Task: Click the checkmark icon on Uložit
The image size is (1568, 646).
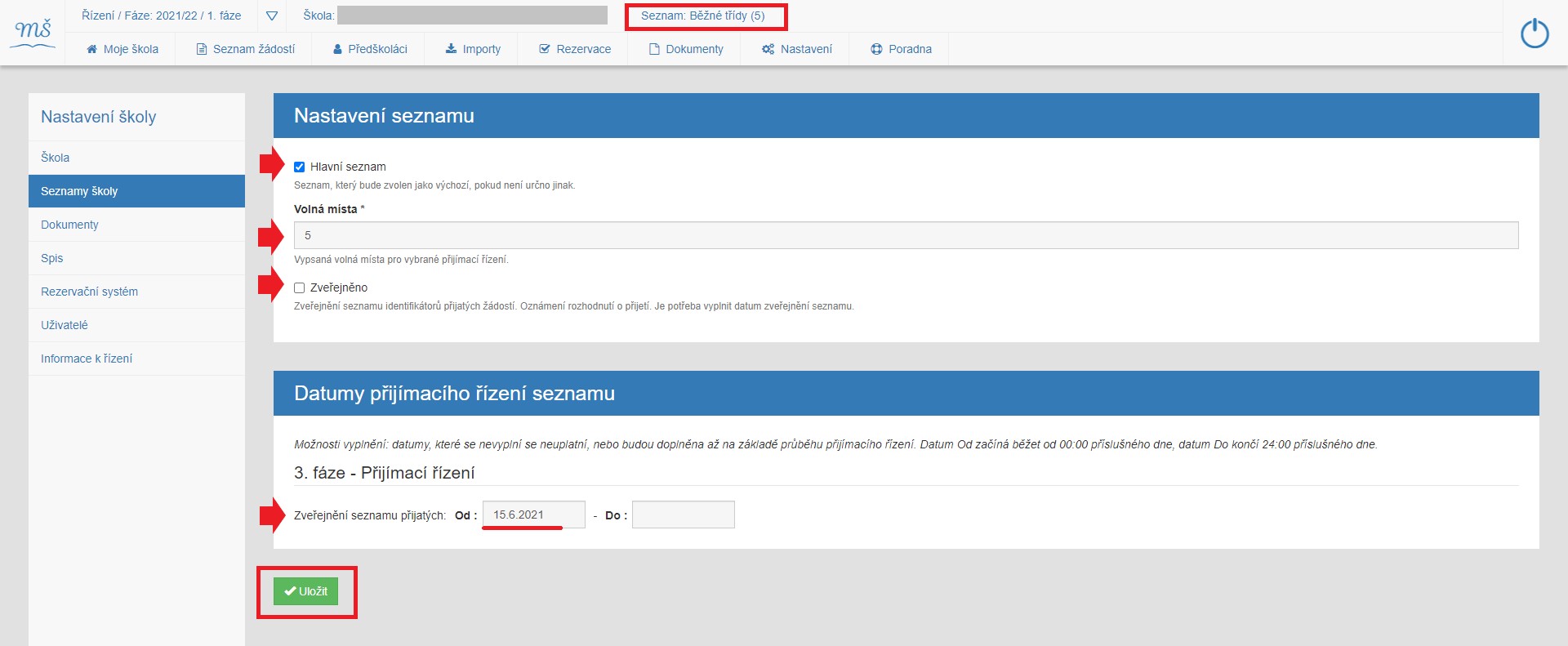Action: (x=290, y=591)
